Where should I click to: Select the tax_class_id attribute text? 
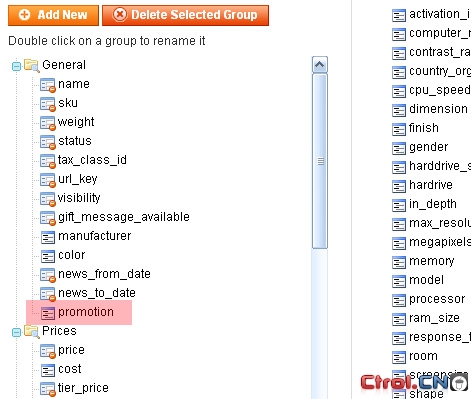[x=92, y=160]
